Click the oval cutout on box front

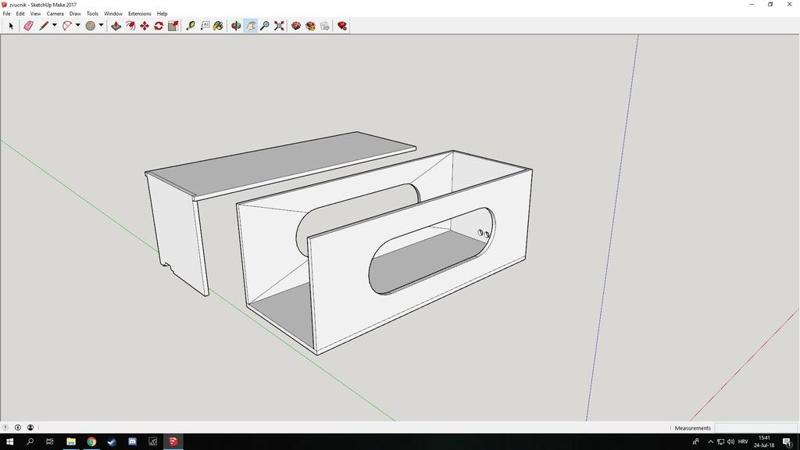431,251
